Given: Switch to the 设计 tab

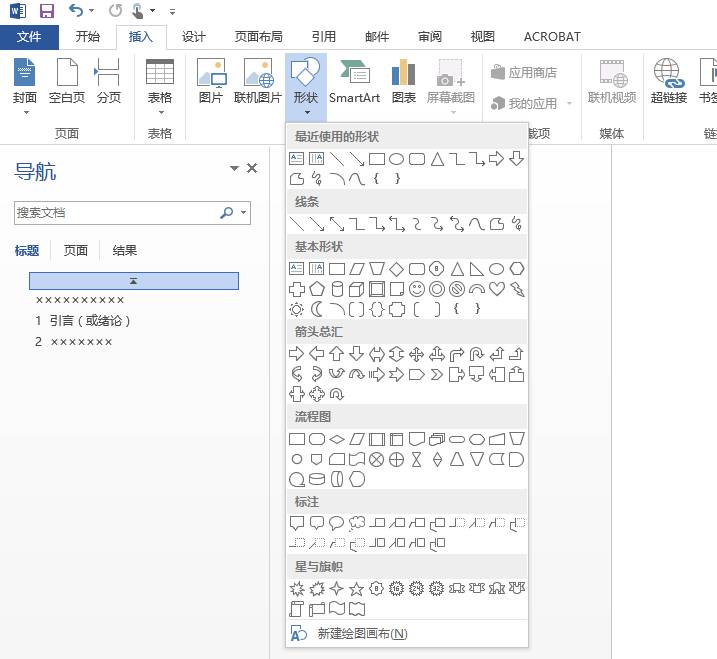Looking at the screenshot, I should pos(194,37).
